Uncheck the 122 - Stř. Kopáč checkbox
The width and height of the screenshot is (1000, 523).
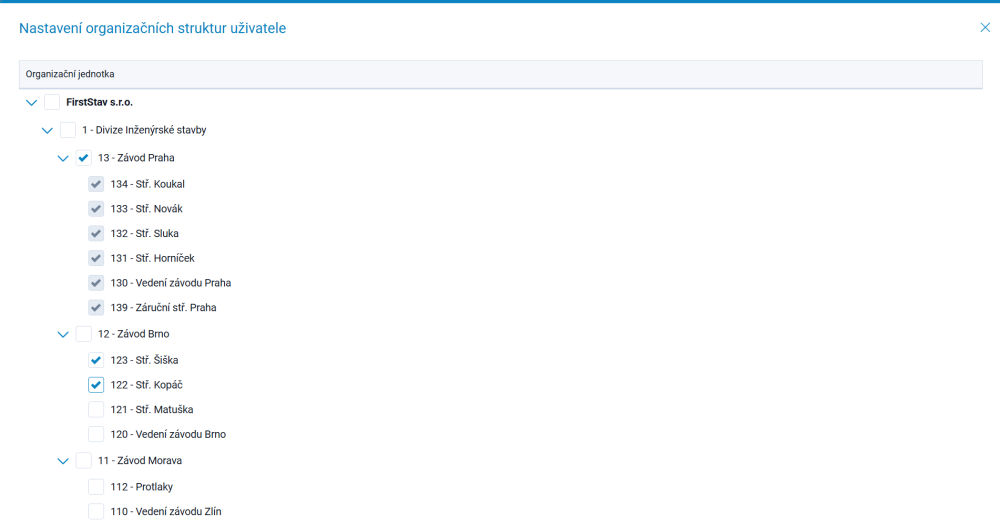click(x=96, y=385)
